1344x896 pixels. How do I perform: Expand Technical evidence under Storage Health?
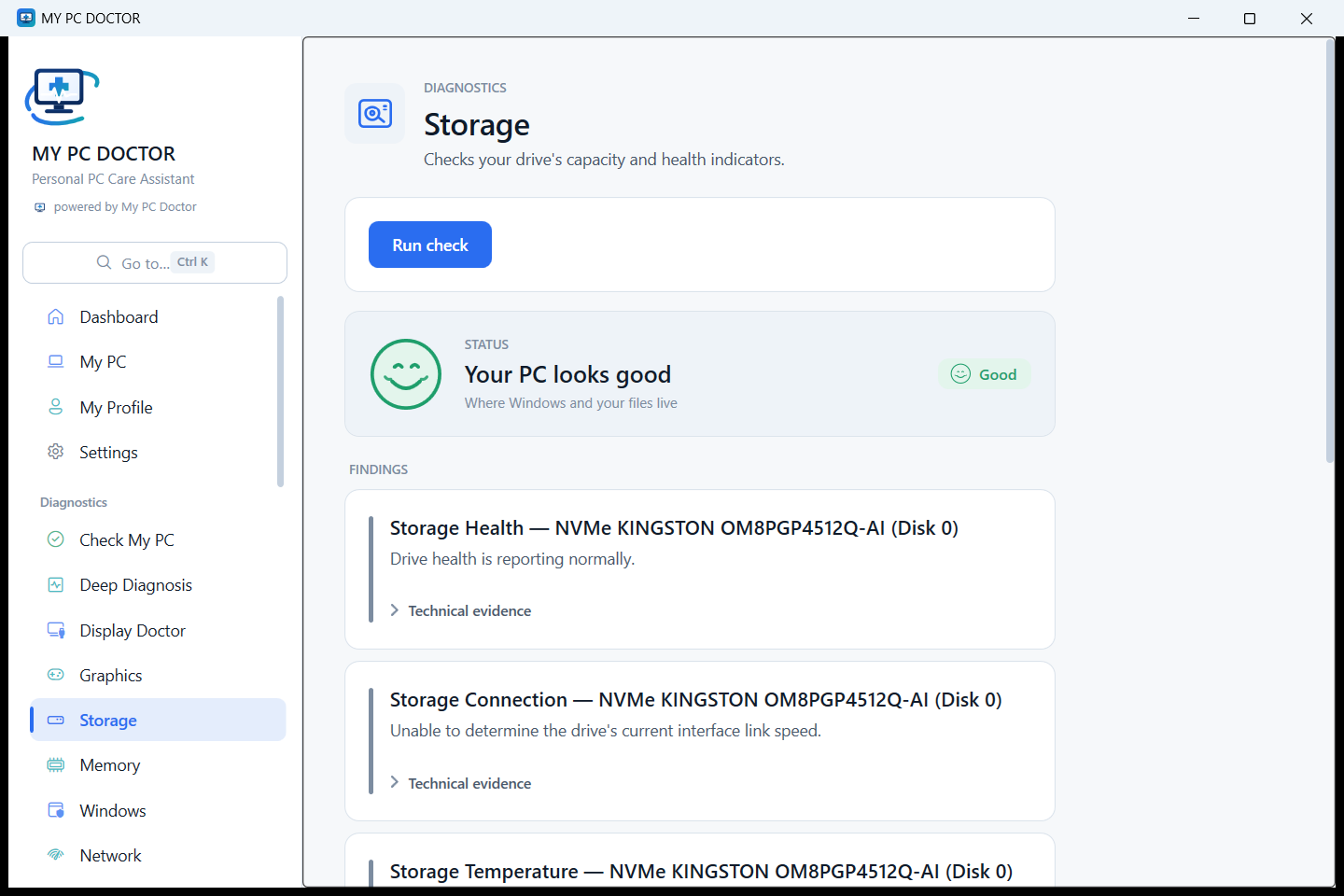pos(461,610)
